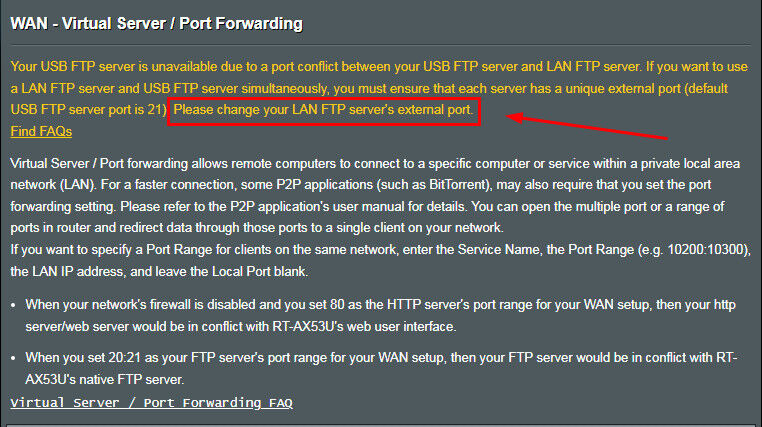Viewport: 762px width, 427px height.
Task: Click the second bullet dot before FTP note
Action: [x=13, y=359]
